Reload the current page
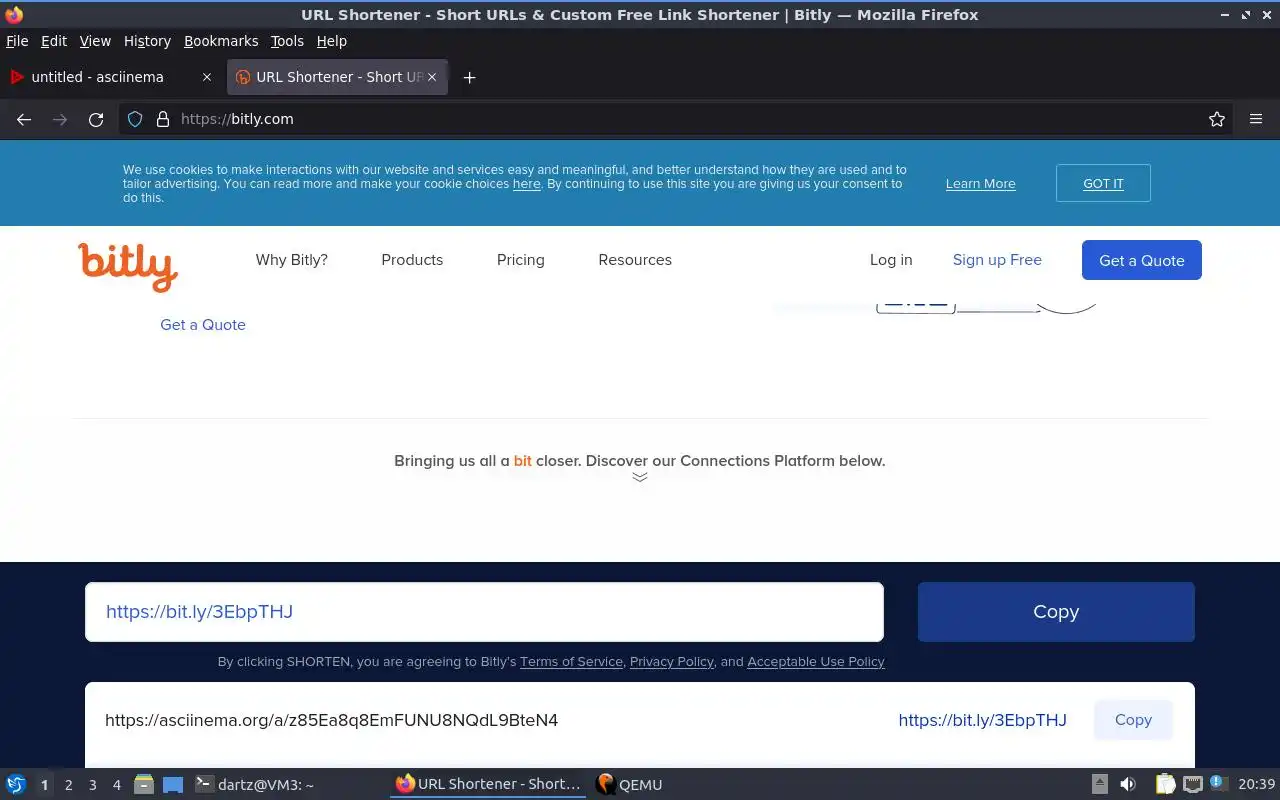The image size is (1280, 800). [96, 119]
